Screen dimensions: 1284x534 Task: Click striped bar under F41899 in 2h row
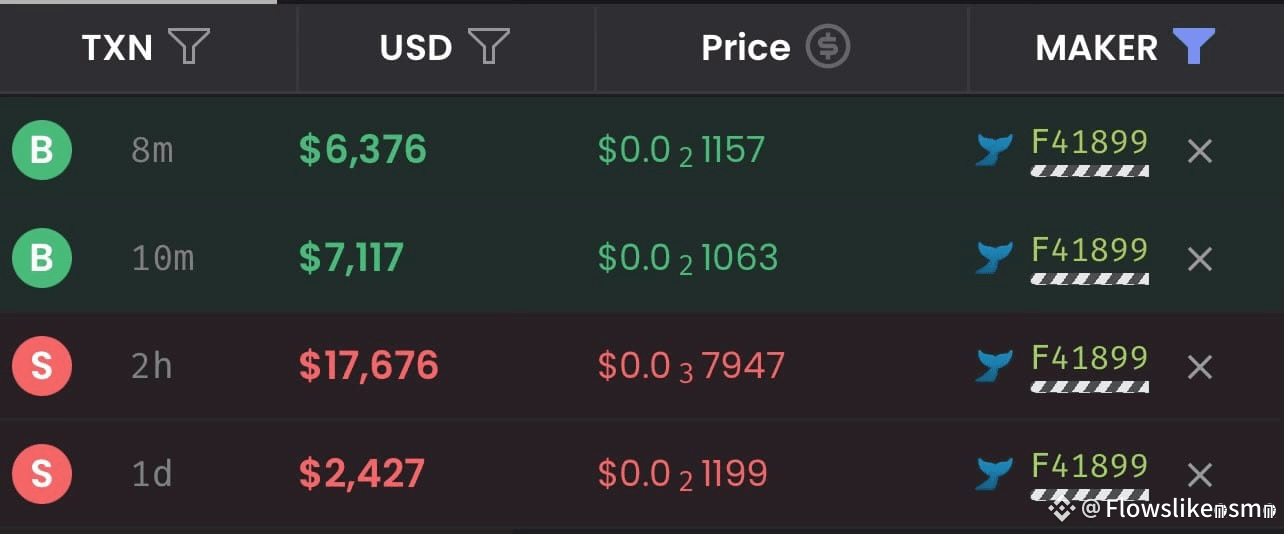tap(1089, 387)
